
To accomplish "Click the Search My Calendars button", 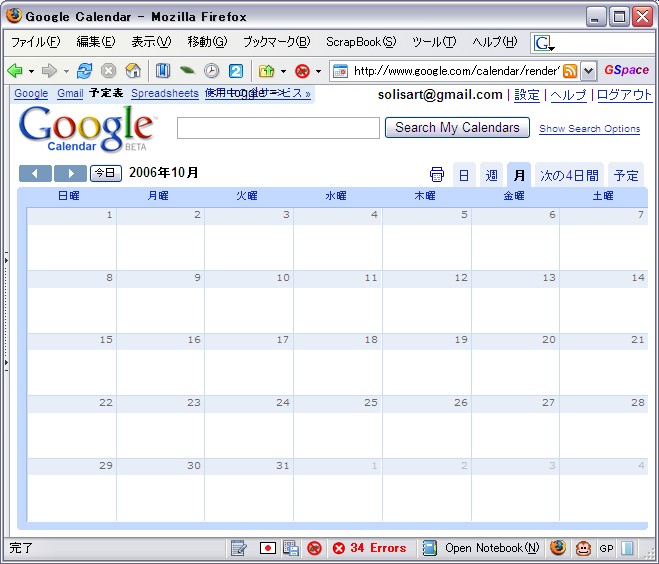I will 457,127.
